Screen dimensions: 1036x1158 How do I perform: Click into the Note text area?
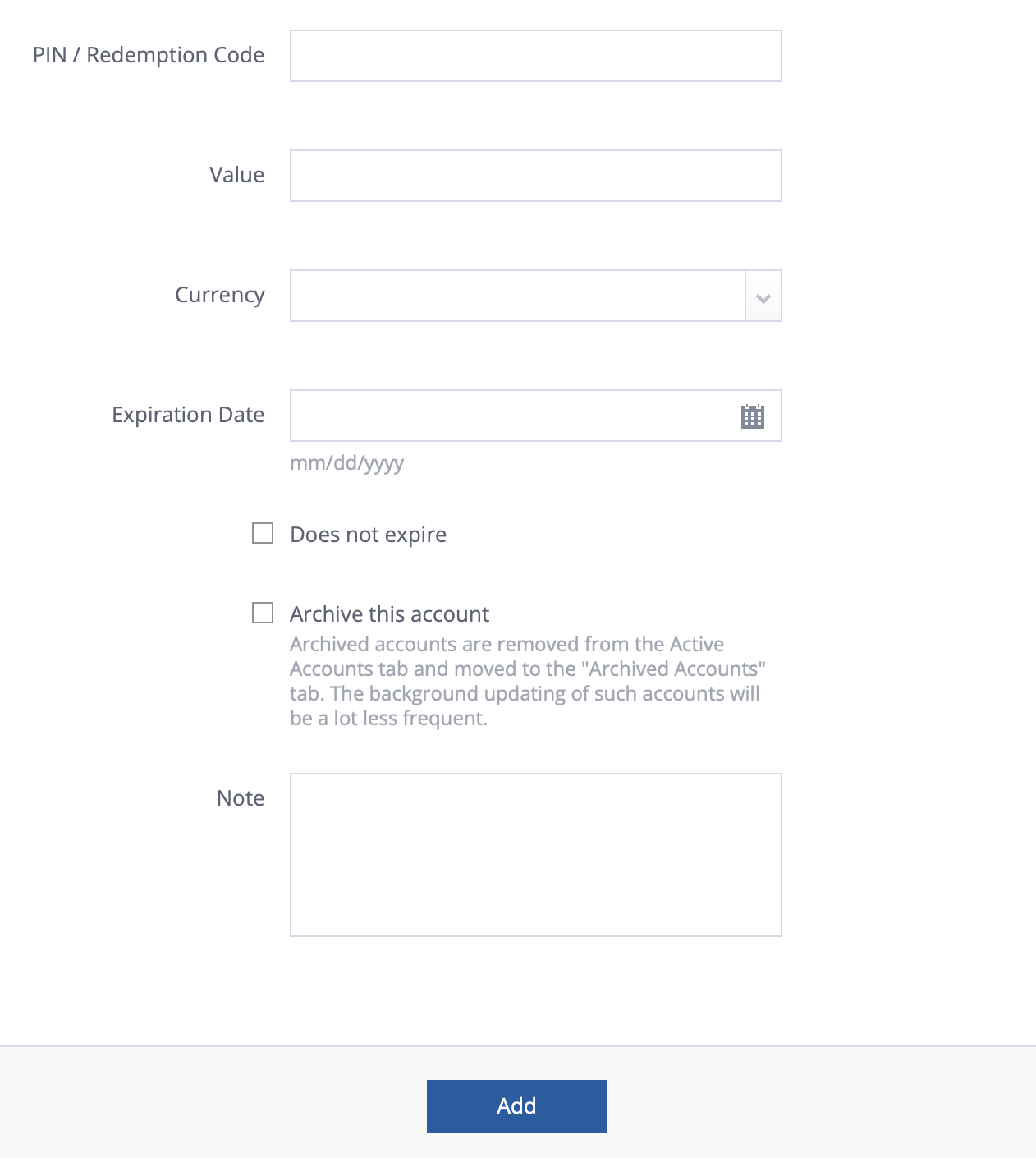point(535,854)
